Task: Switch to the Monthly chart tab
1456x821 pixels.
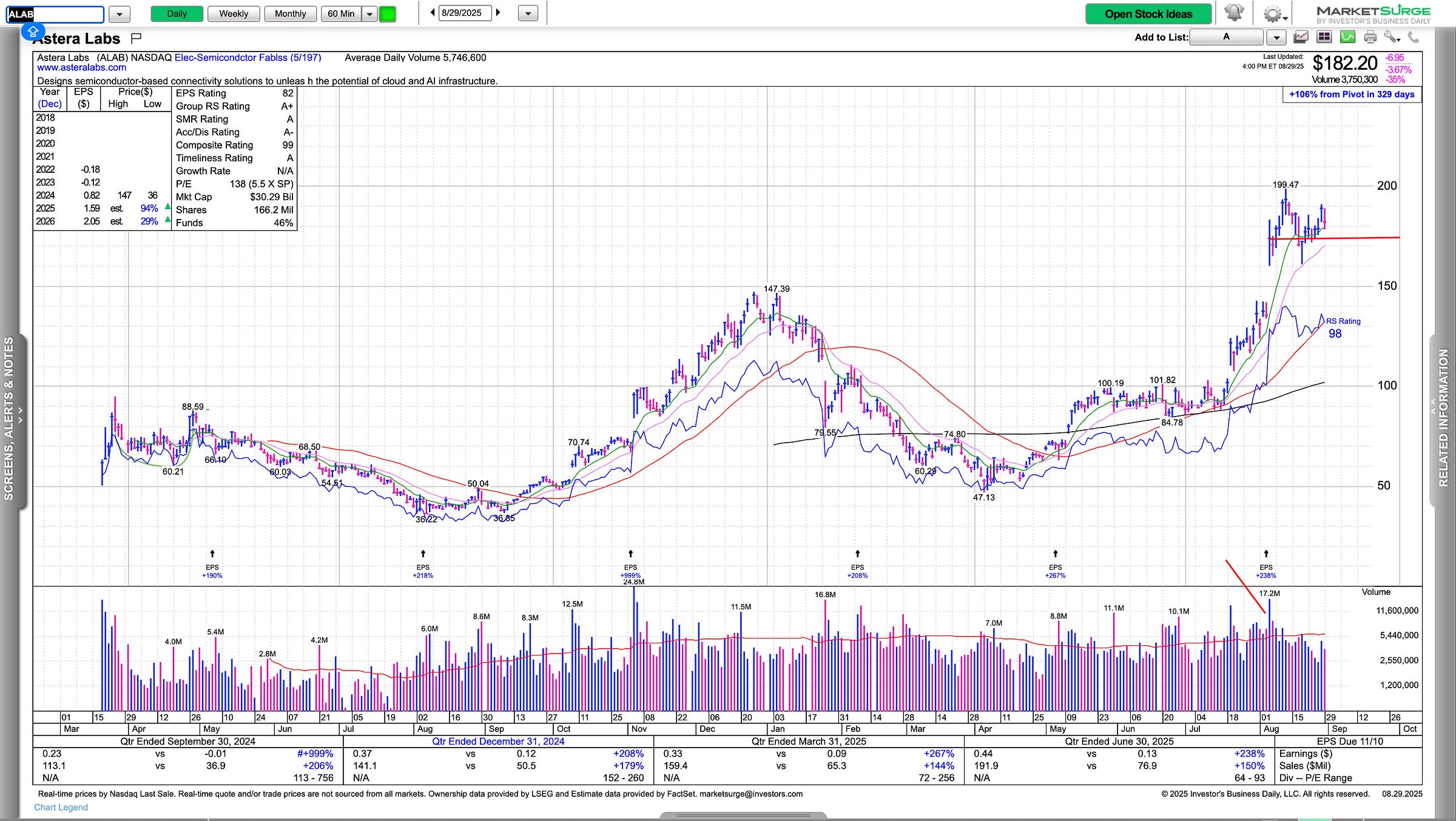Action: [290, 14]
